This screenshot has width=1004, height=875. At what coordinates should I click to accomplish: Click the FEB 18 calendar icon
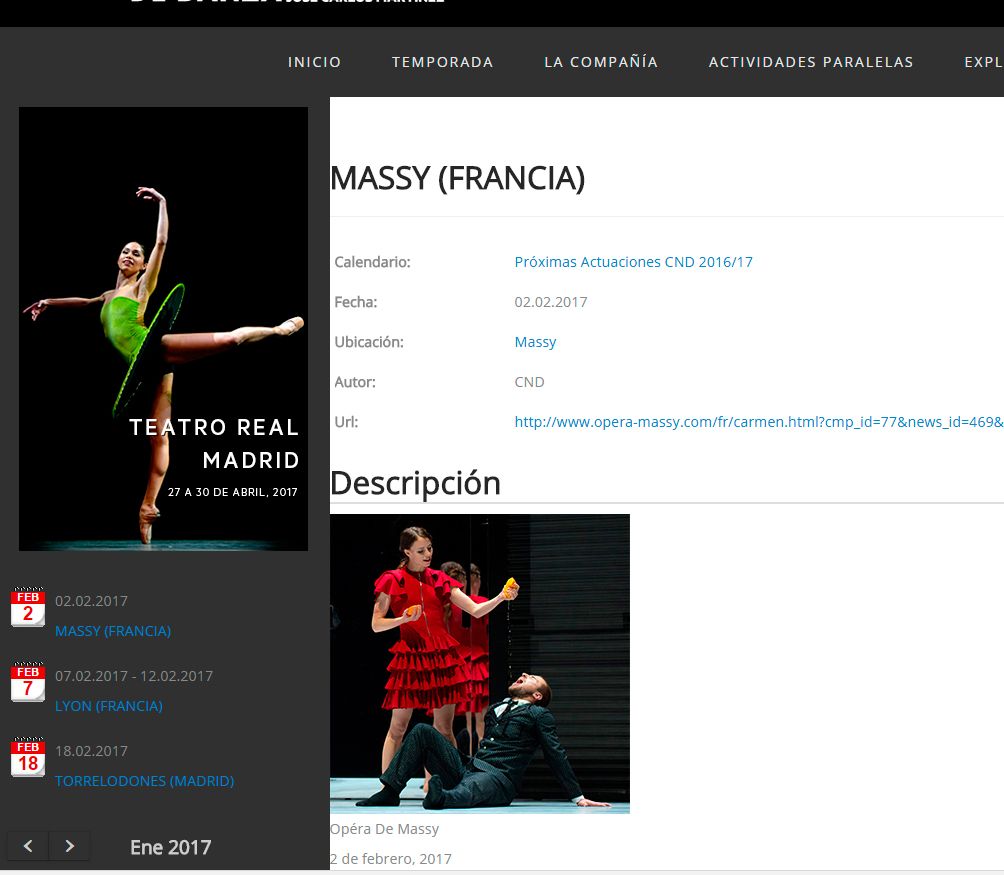(28, 757)
